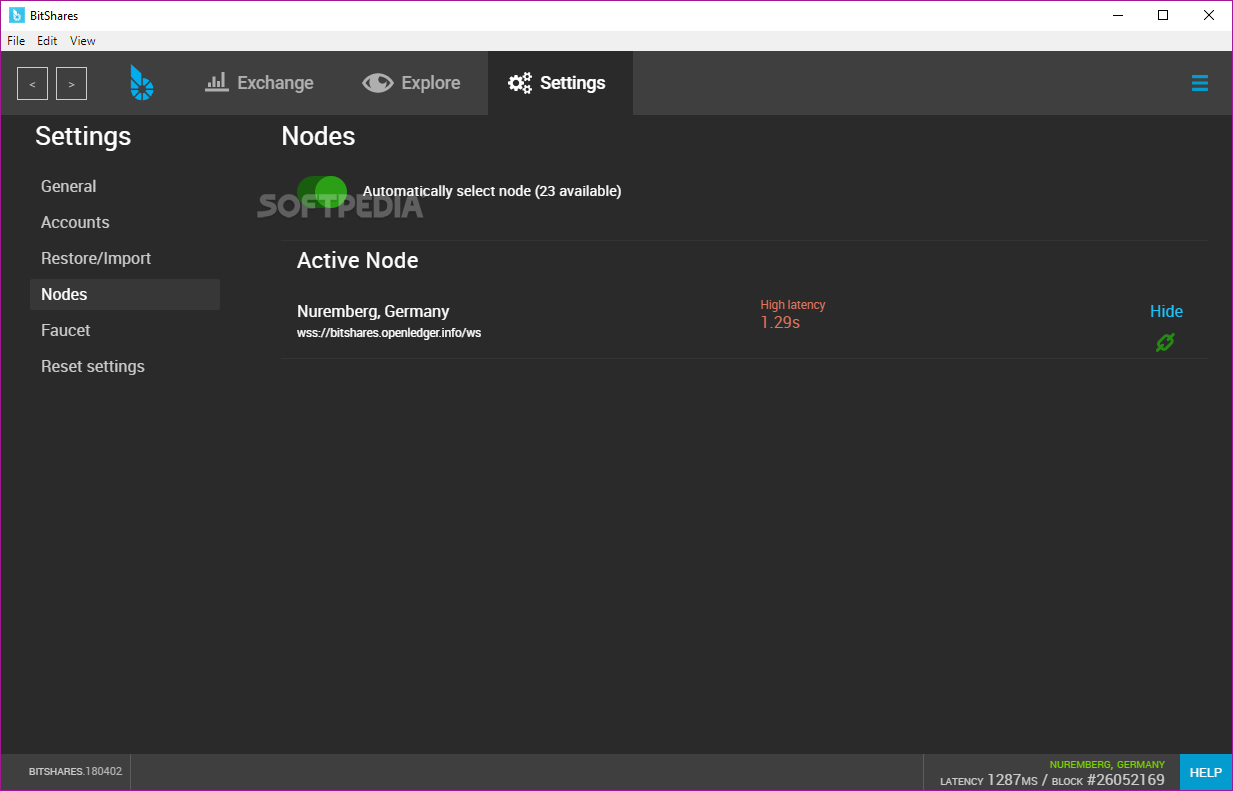Choose Reset settings in sidebar
Image resolution: width=1233 pixels, height=791 pixels.
pos(125,366)
